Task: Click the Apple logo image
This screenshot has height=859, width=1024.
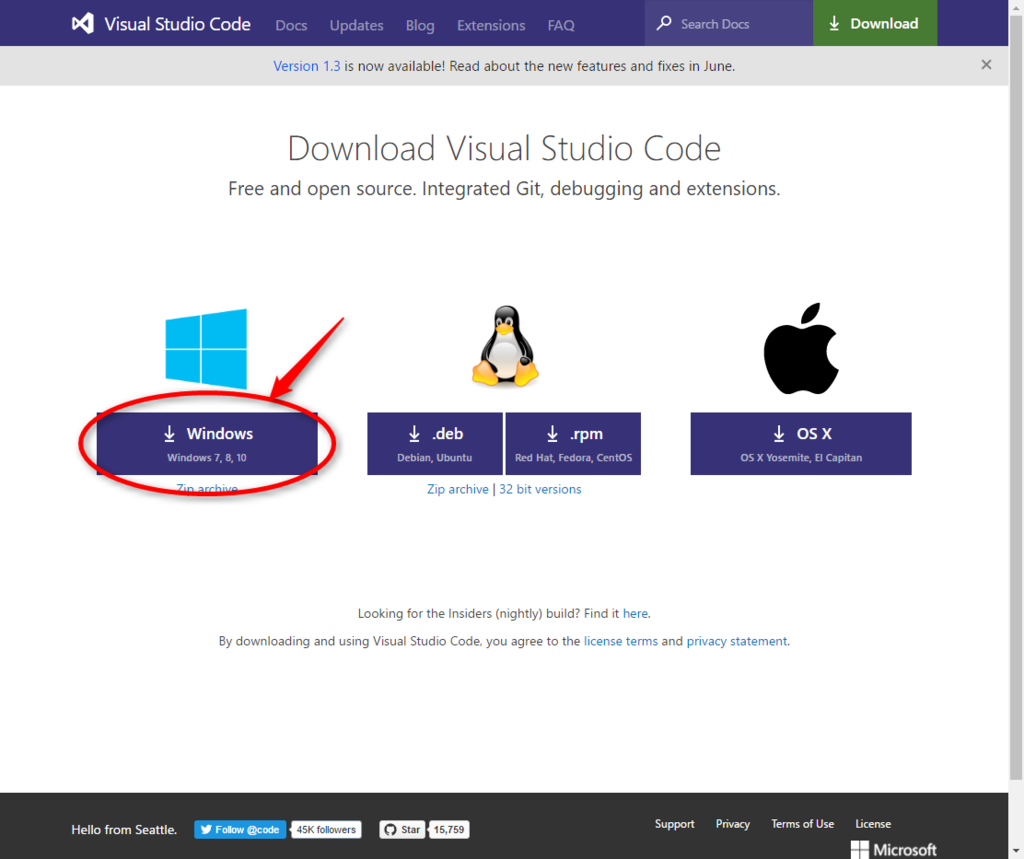Action: (801, 348)
